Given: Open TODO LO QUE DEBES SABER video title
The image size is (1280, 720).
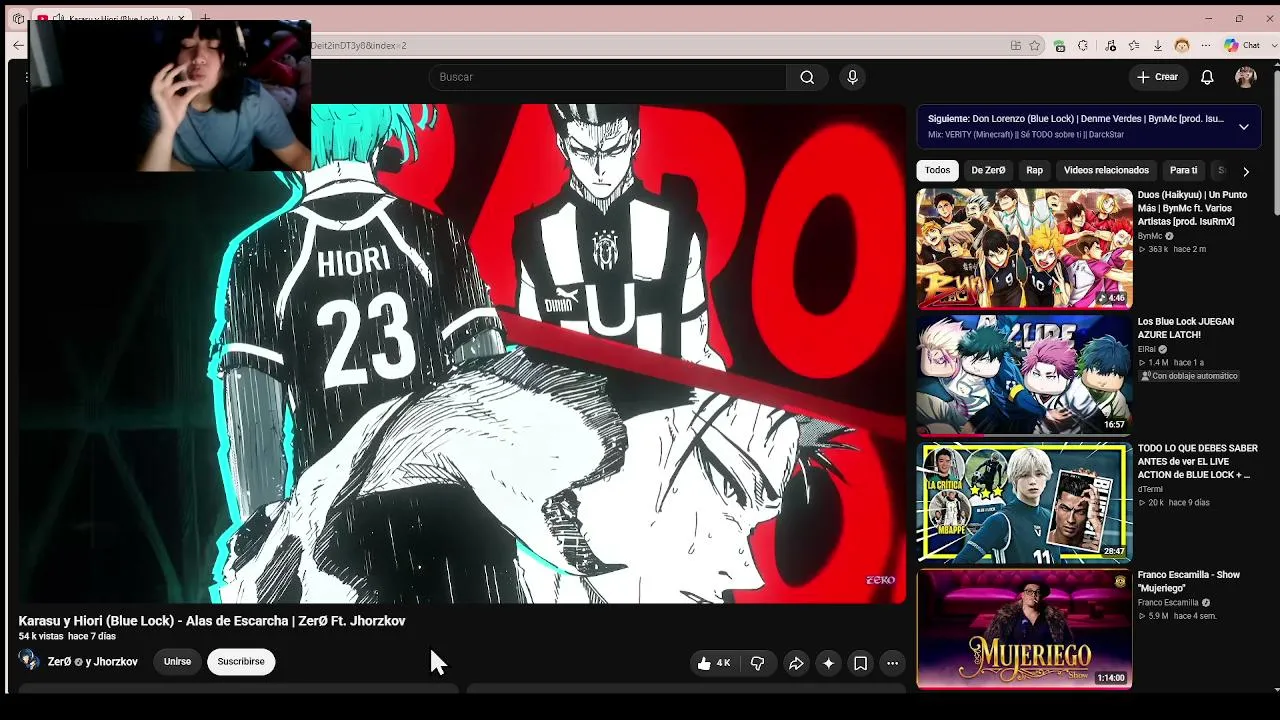Looking at the screenshot, I should click(1197, 461).
